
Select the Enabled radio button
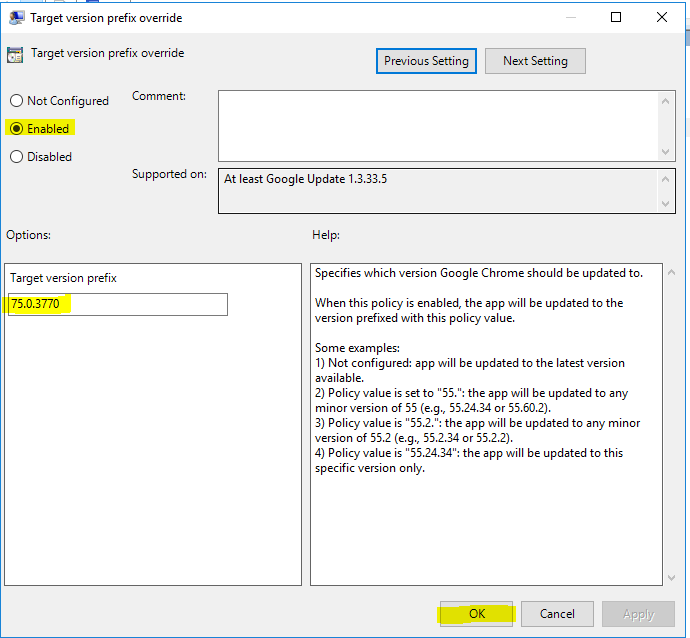pyautogui.click(x=16, y=129)
